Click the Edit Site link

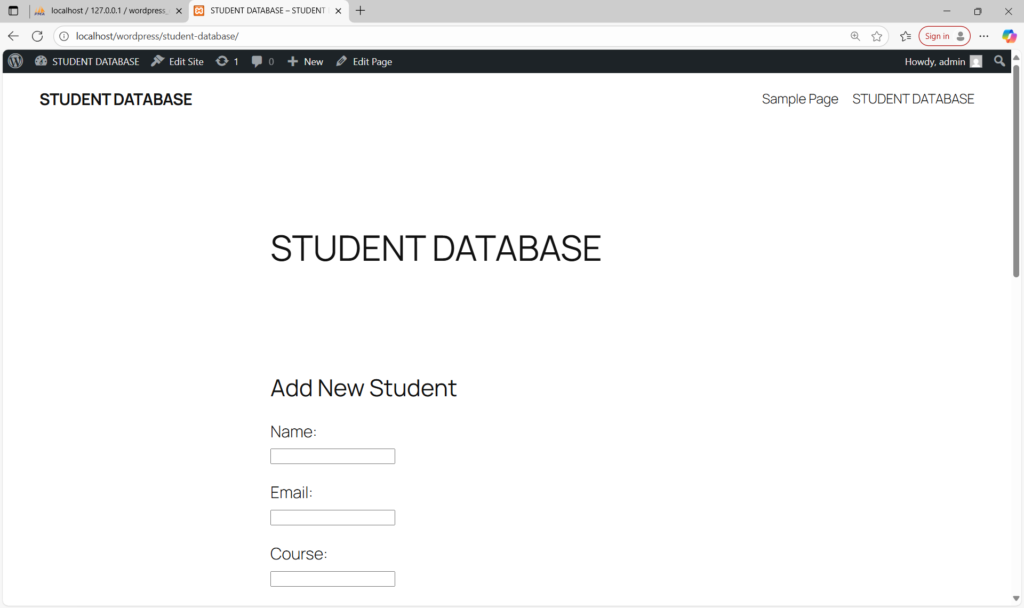pos(177,61)
